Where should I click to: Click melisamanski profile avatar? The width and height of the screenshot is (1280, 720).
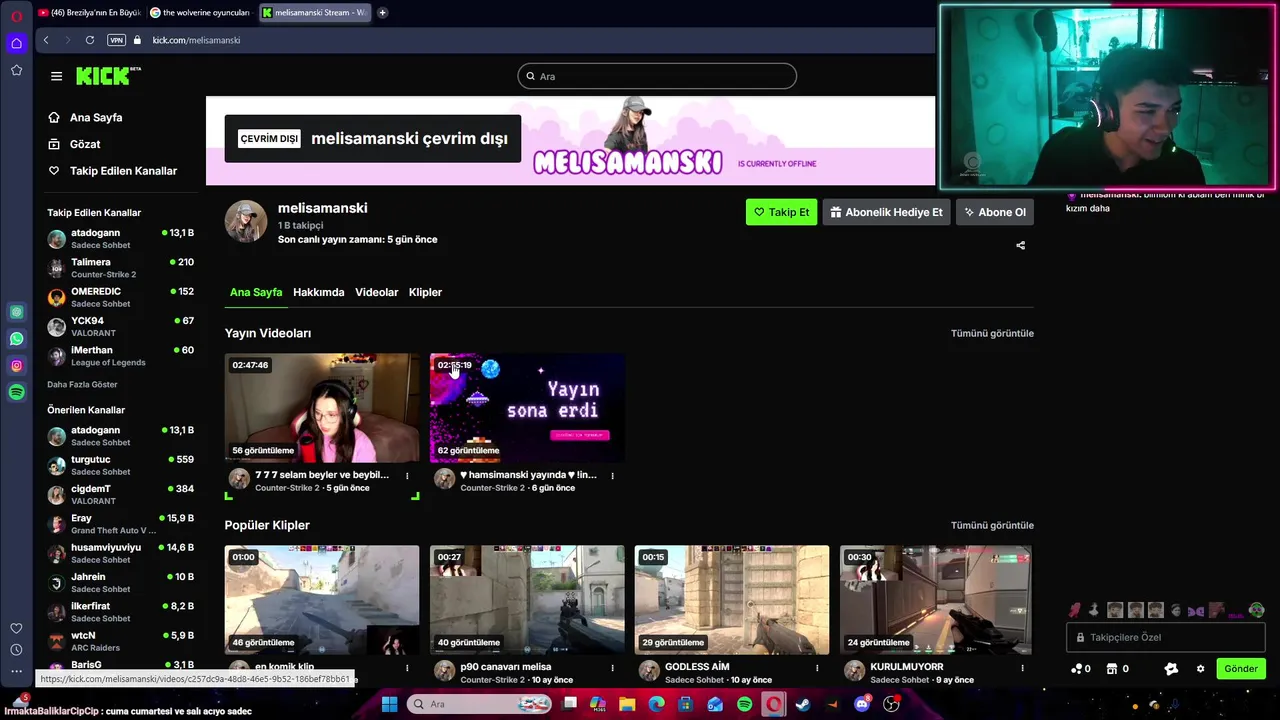(x=246, y=221)
